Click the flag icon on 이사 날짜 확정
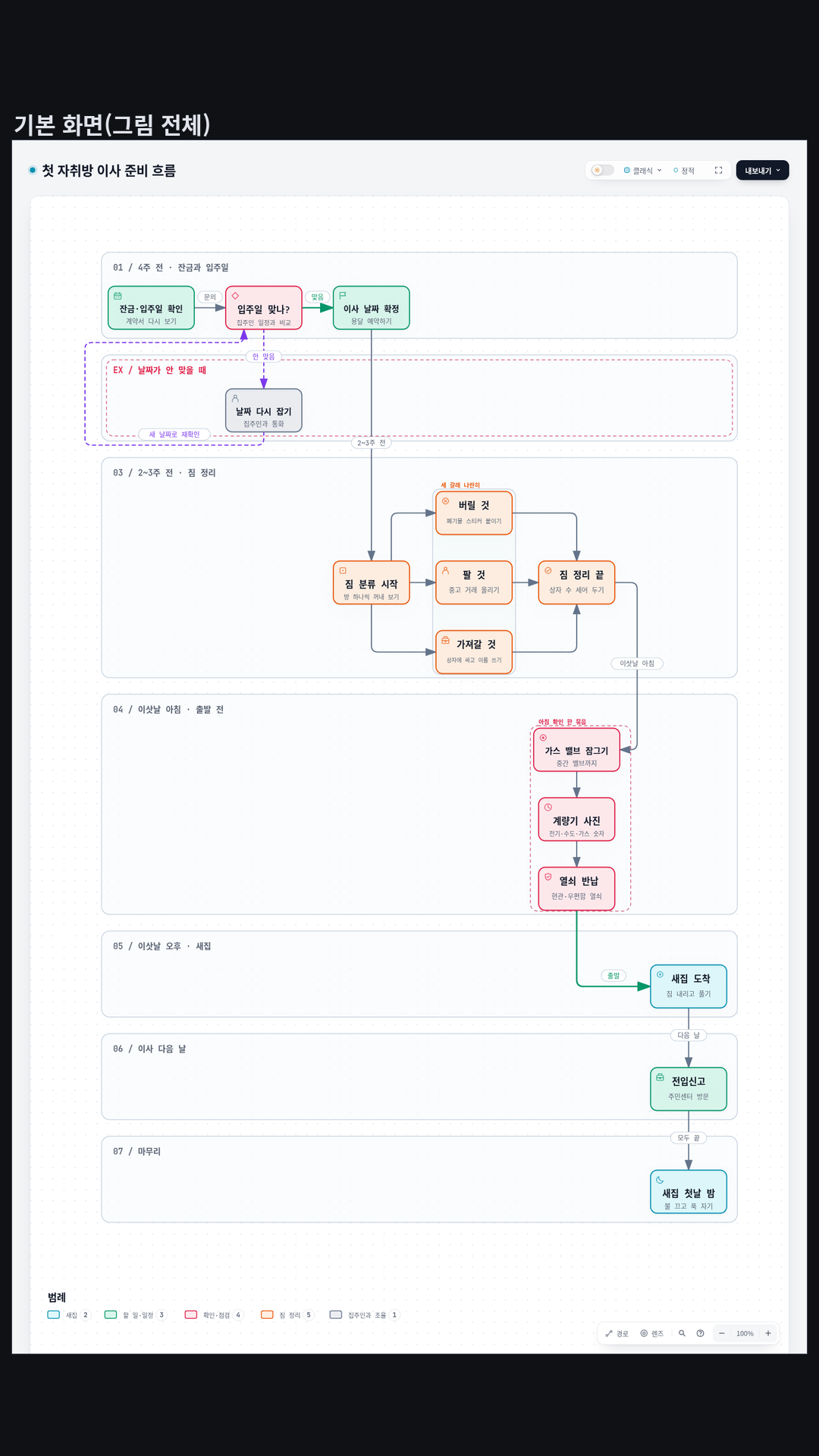 pyautogui.click(x=343, y=295)
